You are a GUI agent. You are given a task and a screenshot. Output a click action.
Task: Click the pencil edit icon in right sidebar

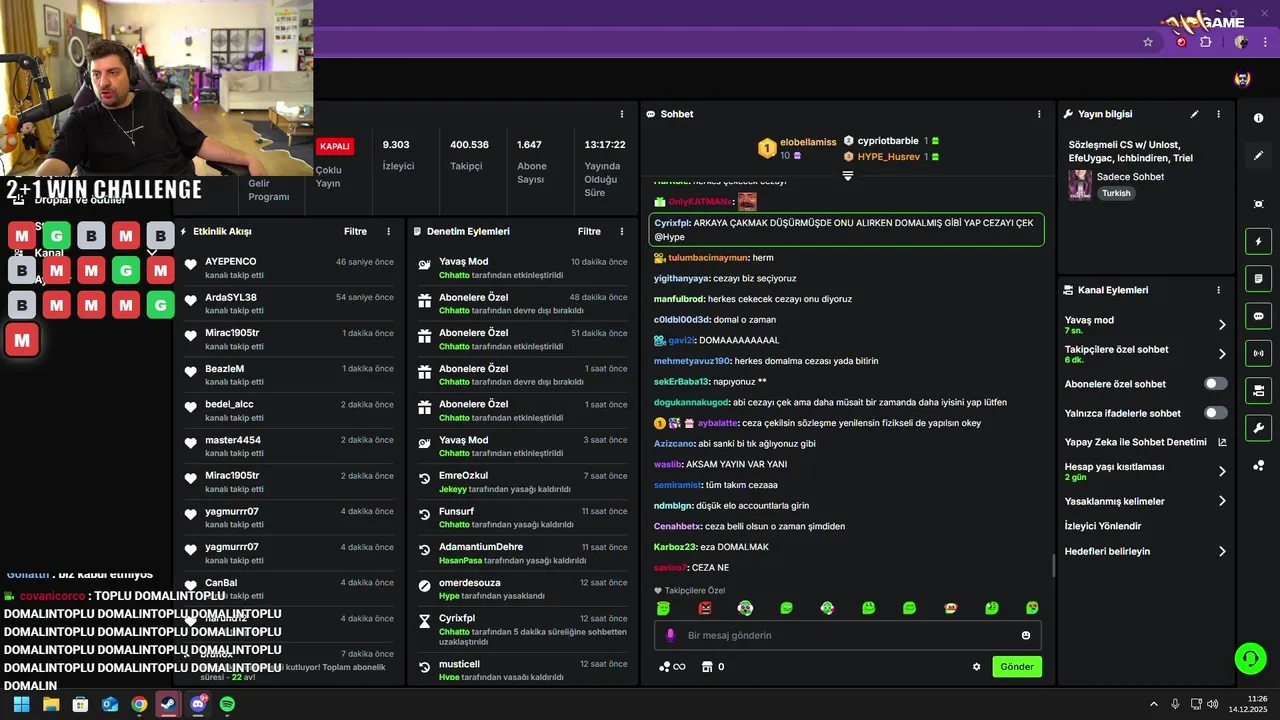1258,156
